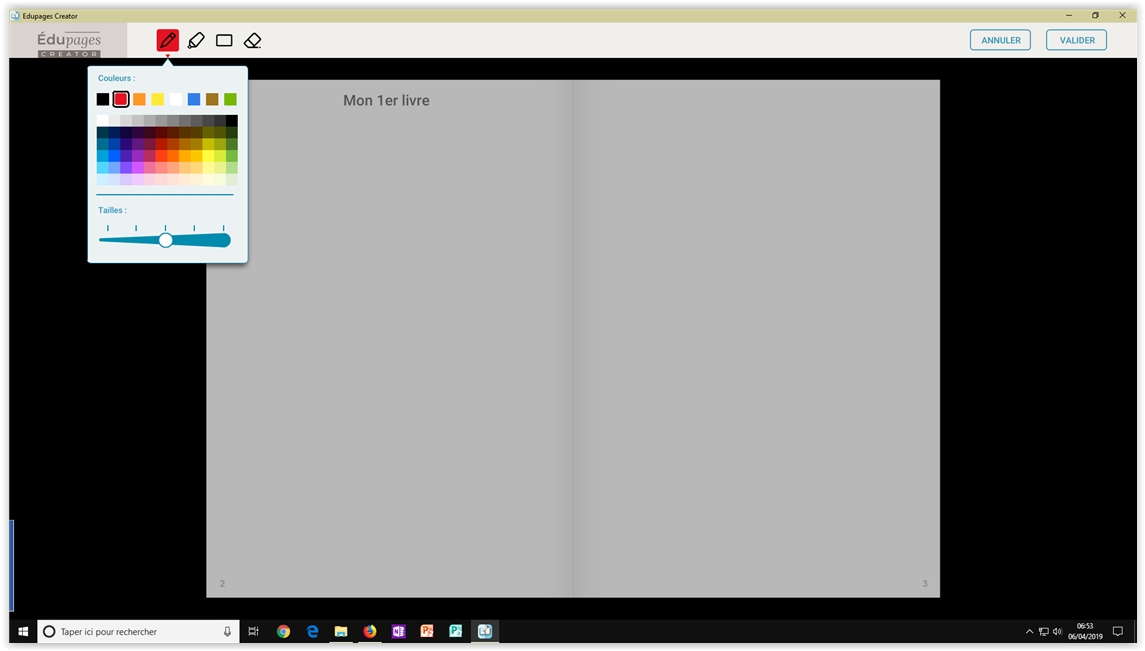This screenshot has width=1145, height=651.
Task: Open File Explorer from the taskbar
Action: click(341, 631)
